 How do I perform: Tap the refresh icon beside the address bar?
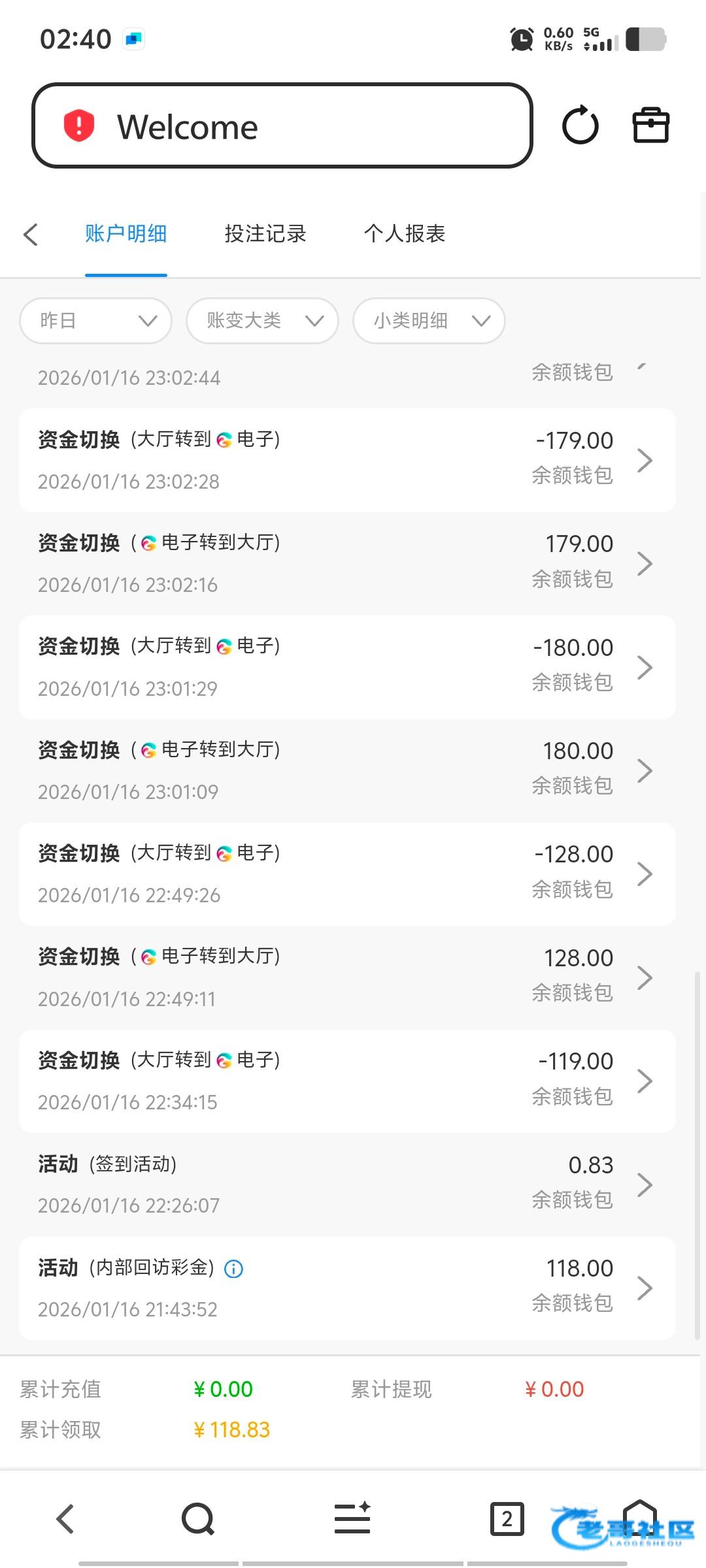click(x=580, y=125)
